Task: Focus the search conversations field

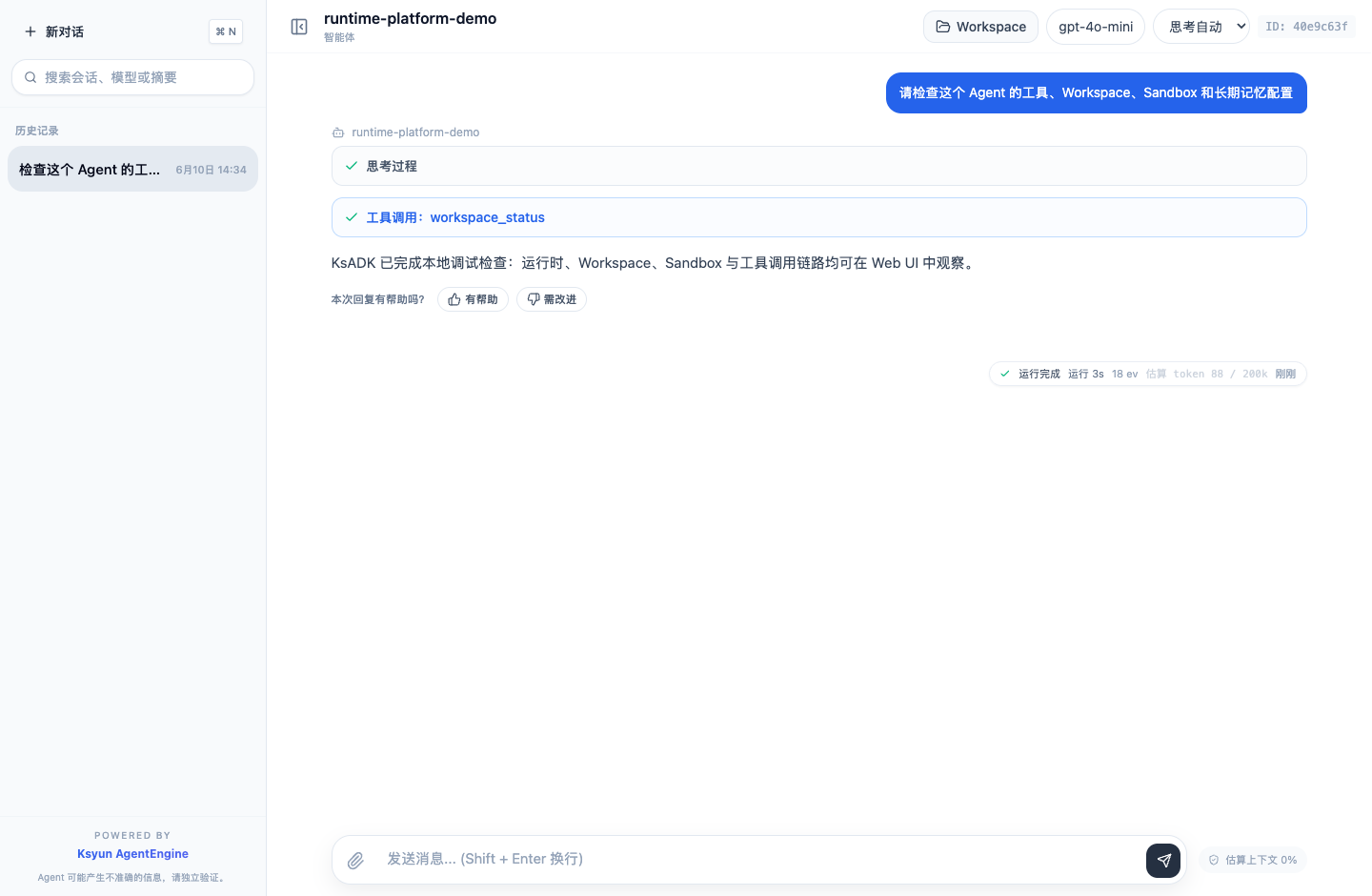Action: coord(132,77)
